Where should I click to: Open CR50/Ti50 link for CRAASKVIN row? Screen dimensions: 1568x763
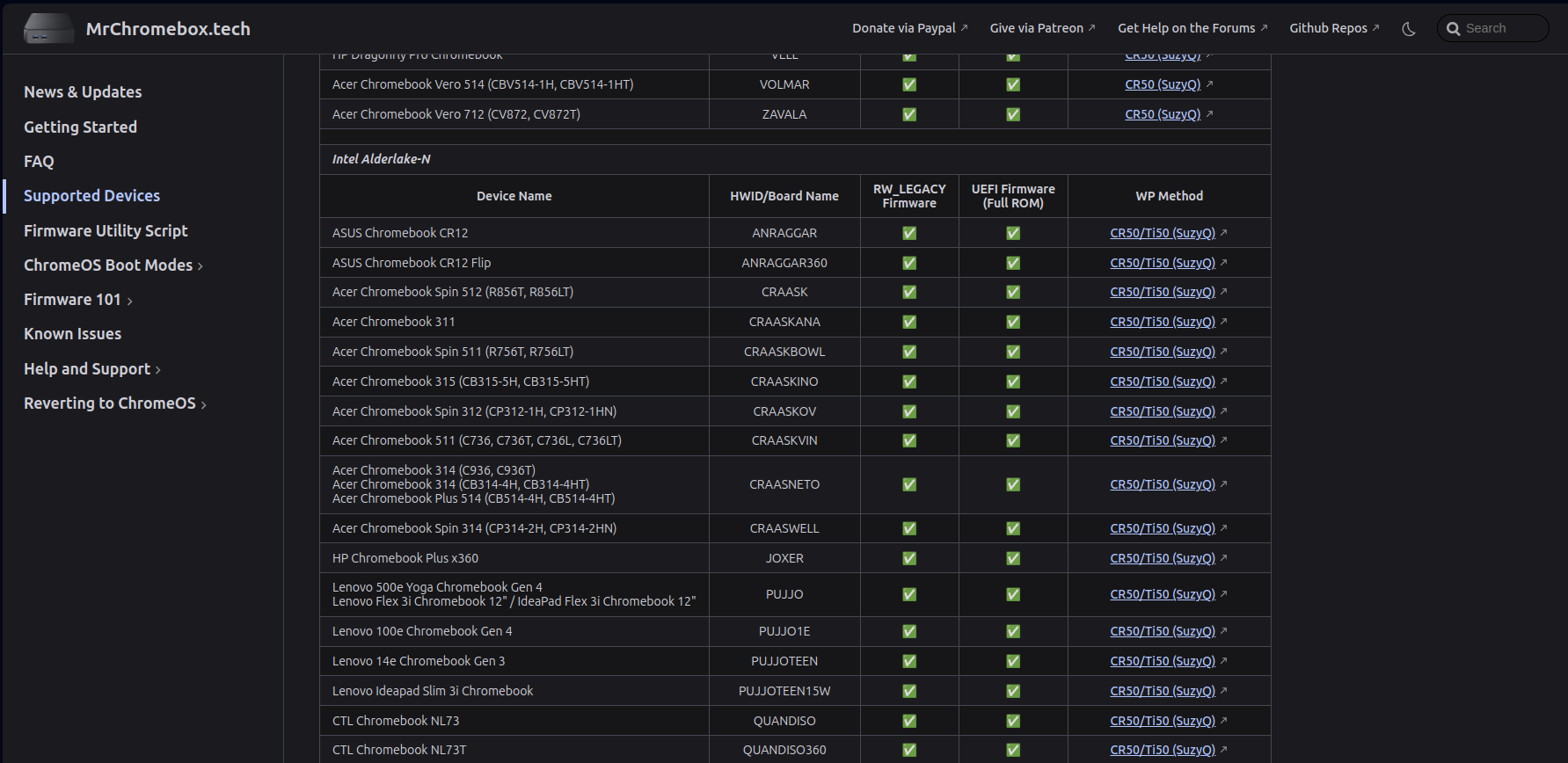pos(1163,440)
